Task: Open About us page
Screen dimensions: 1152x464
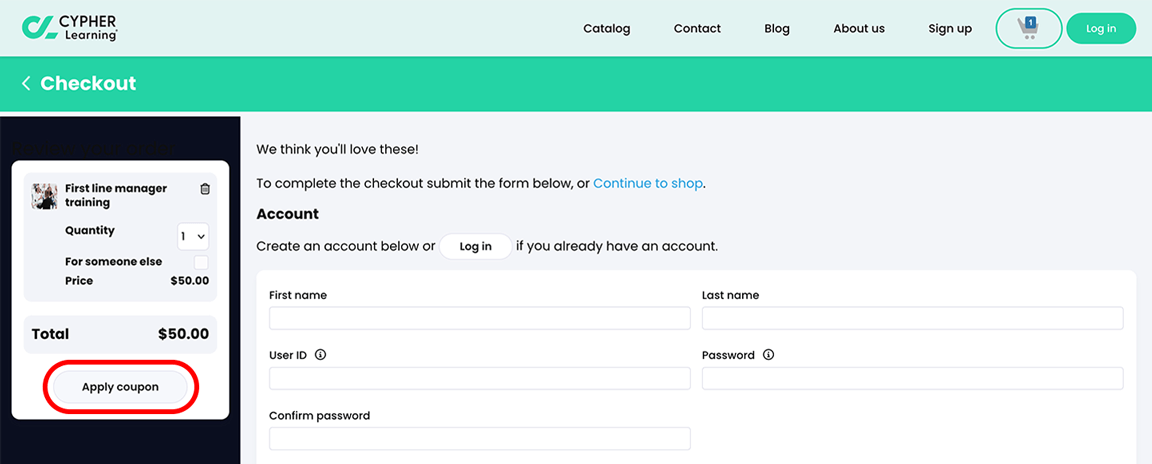Action: (x=859, y=29)
